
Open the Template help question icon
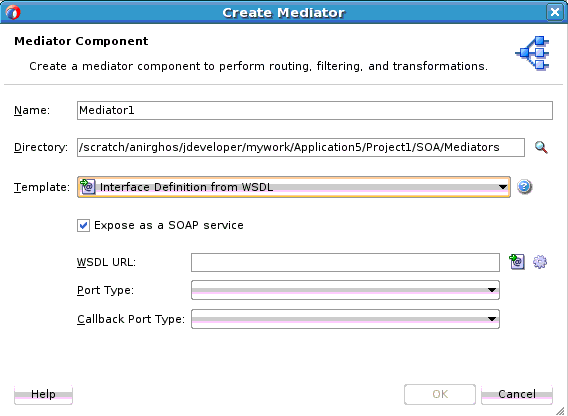(x=524, y=187)
